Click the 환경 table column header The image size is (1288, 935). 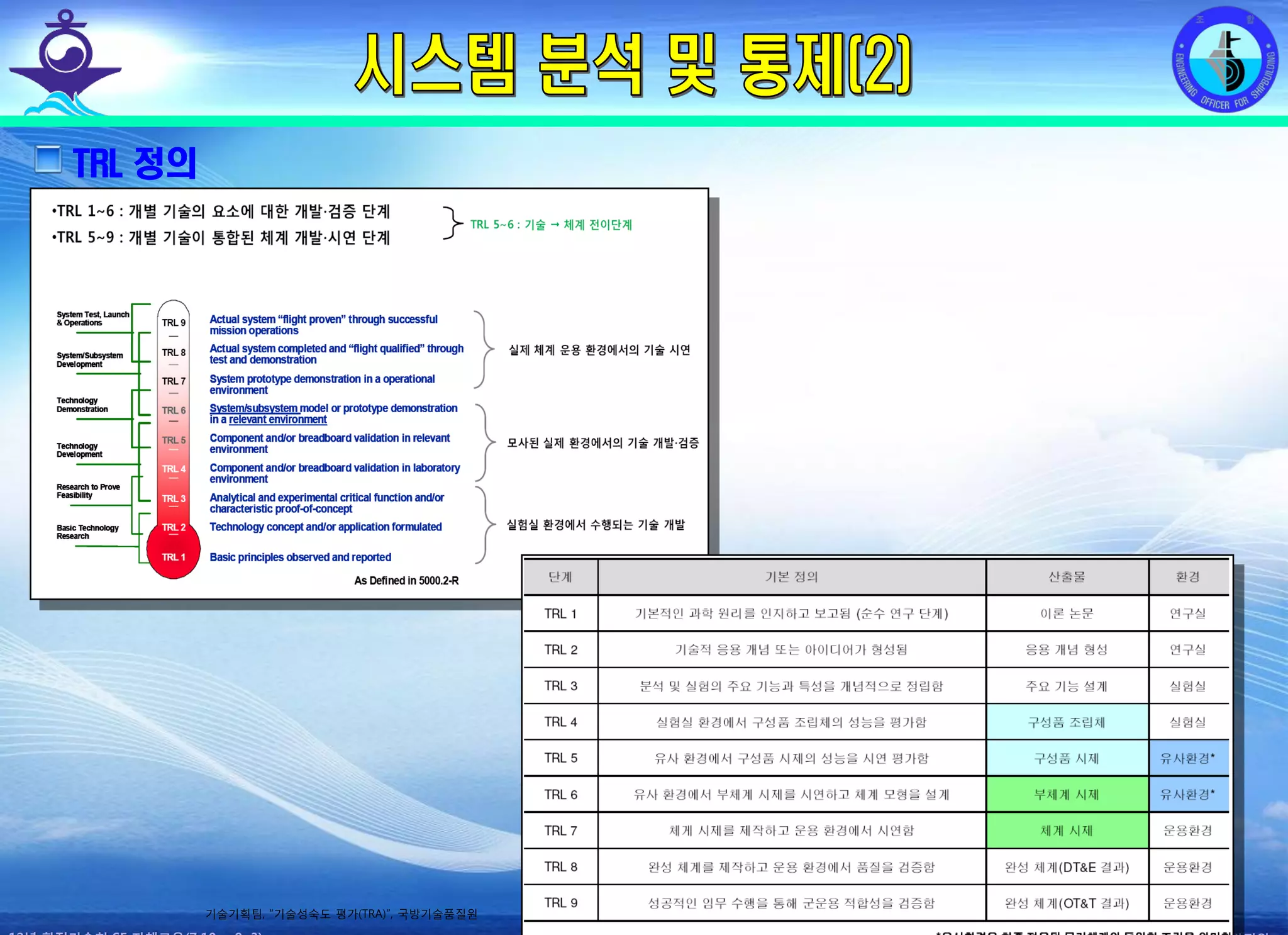pyautogui.click(x=1189, y=577)
